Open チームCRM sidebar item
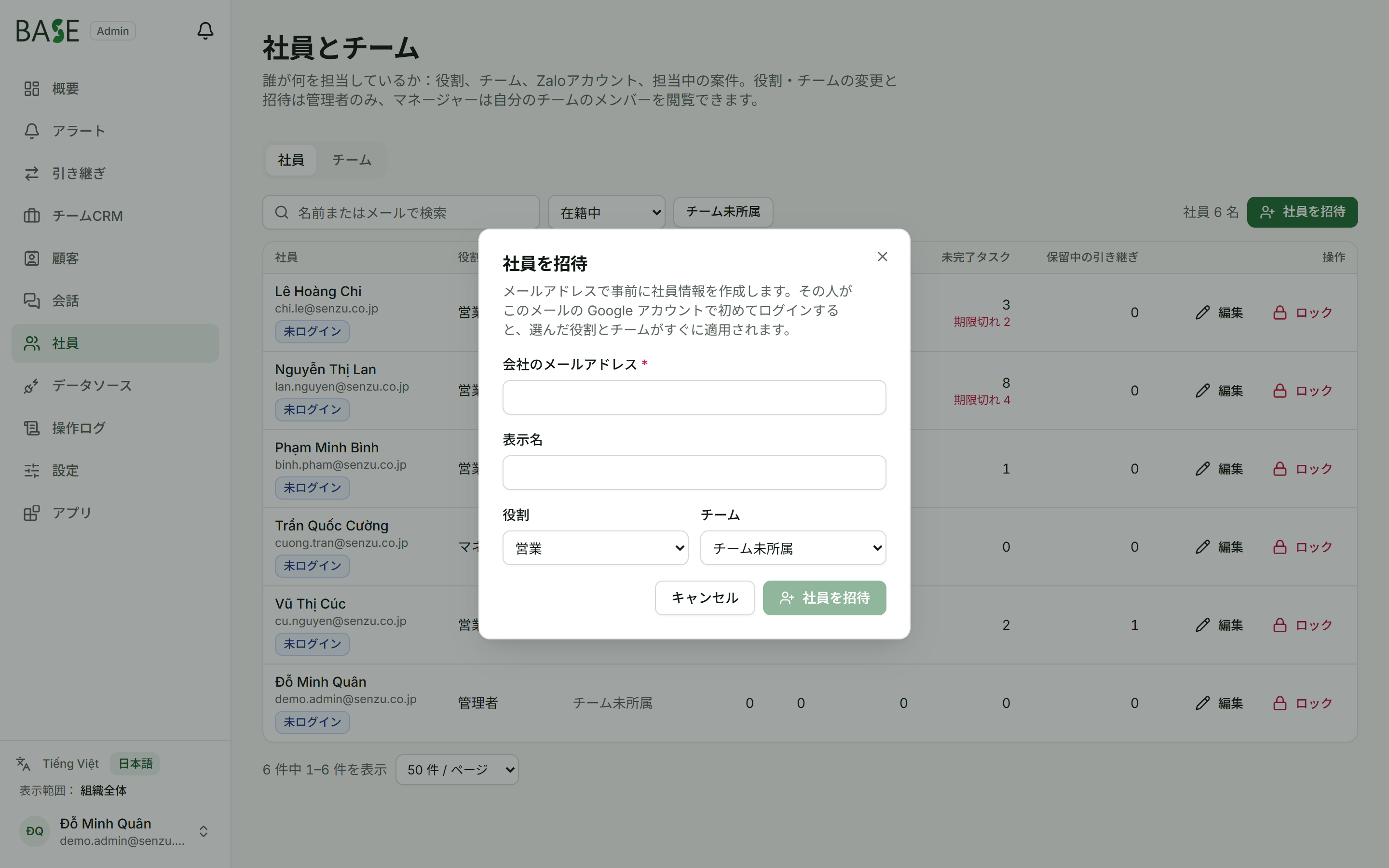 (x=115, y=216)
